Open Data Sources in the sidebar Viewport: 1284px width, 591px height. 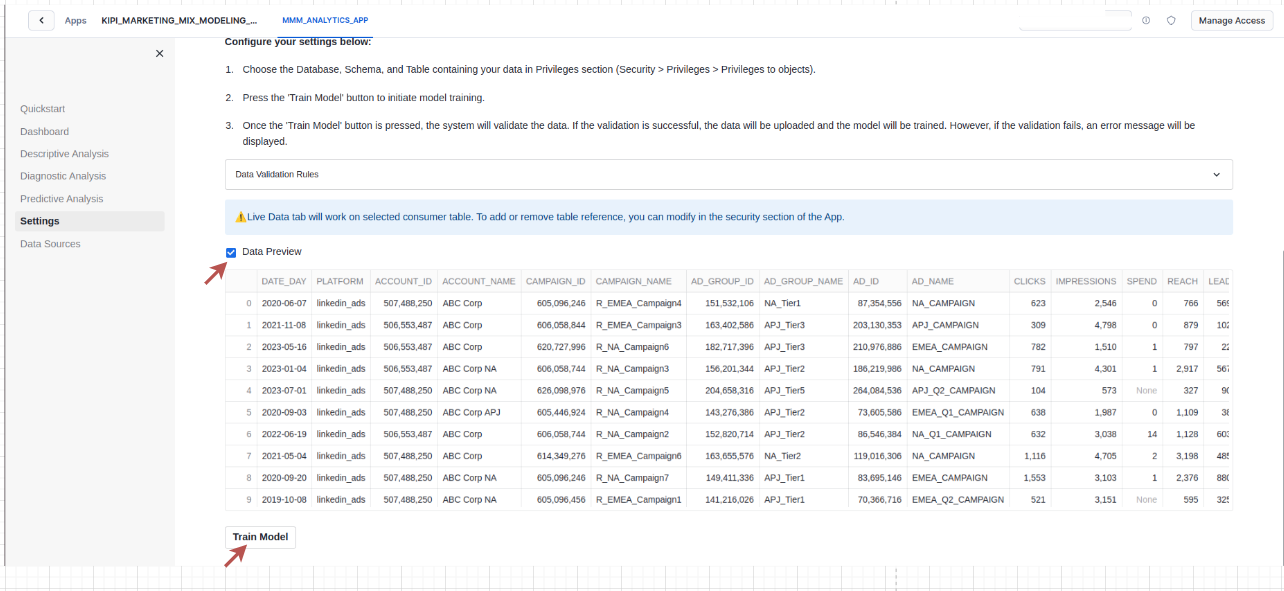[50, 244]
